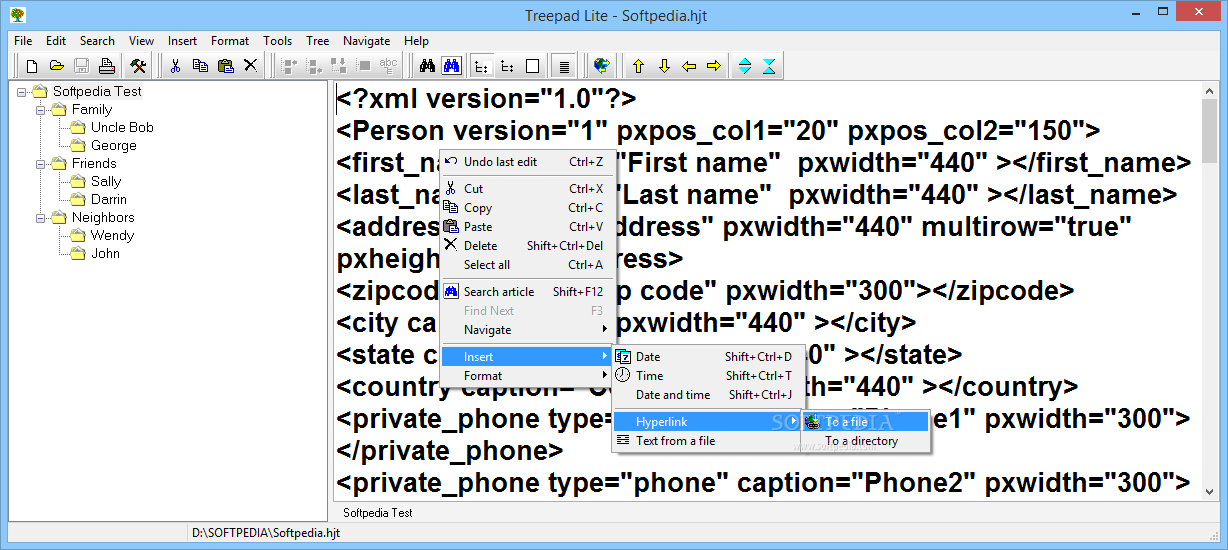Click the blue binoculars search article icon

coord(451,66)
